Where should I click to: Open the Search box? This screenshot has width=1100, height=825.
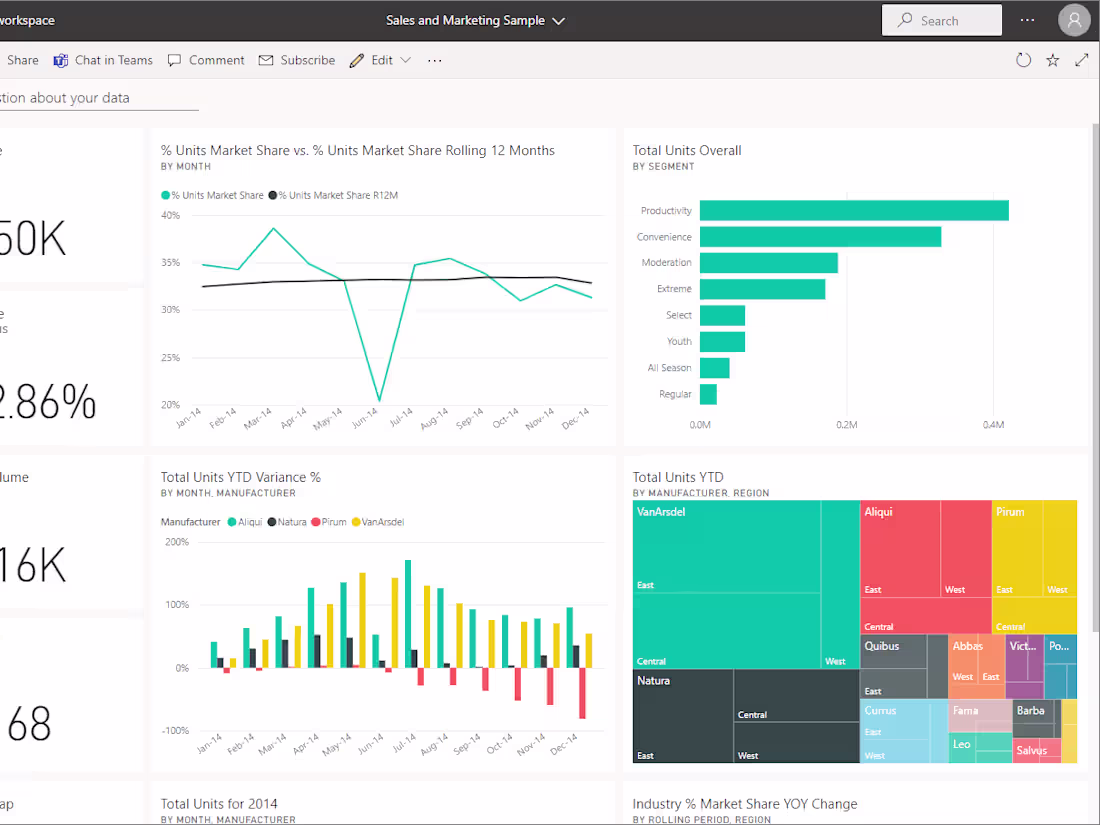pos(940,20)
